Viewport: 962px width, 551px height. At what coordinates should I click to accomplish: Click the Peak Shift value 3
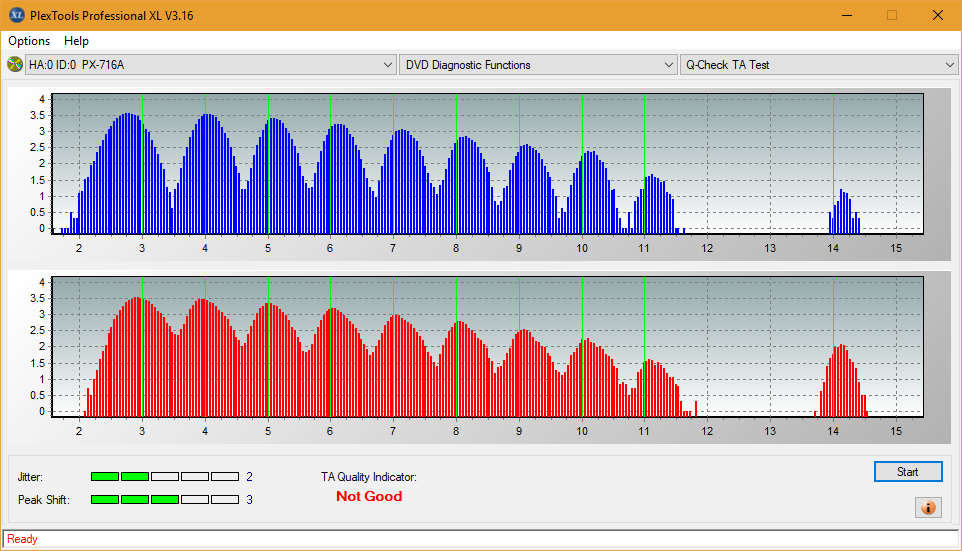tap(249, 500)
